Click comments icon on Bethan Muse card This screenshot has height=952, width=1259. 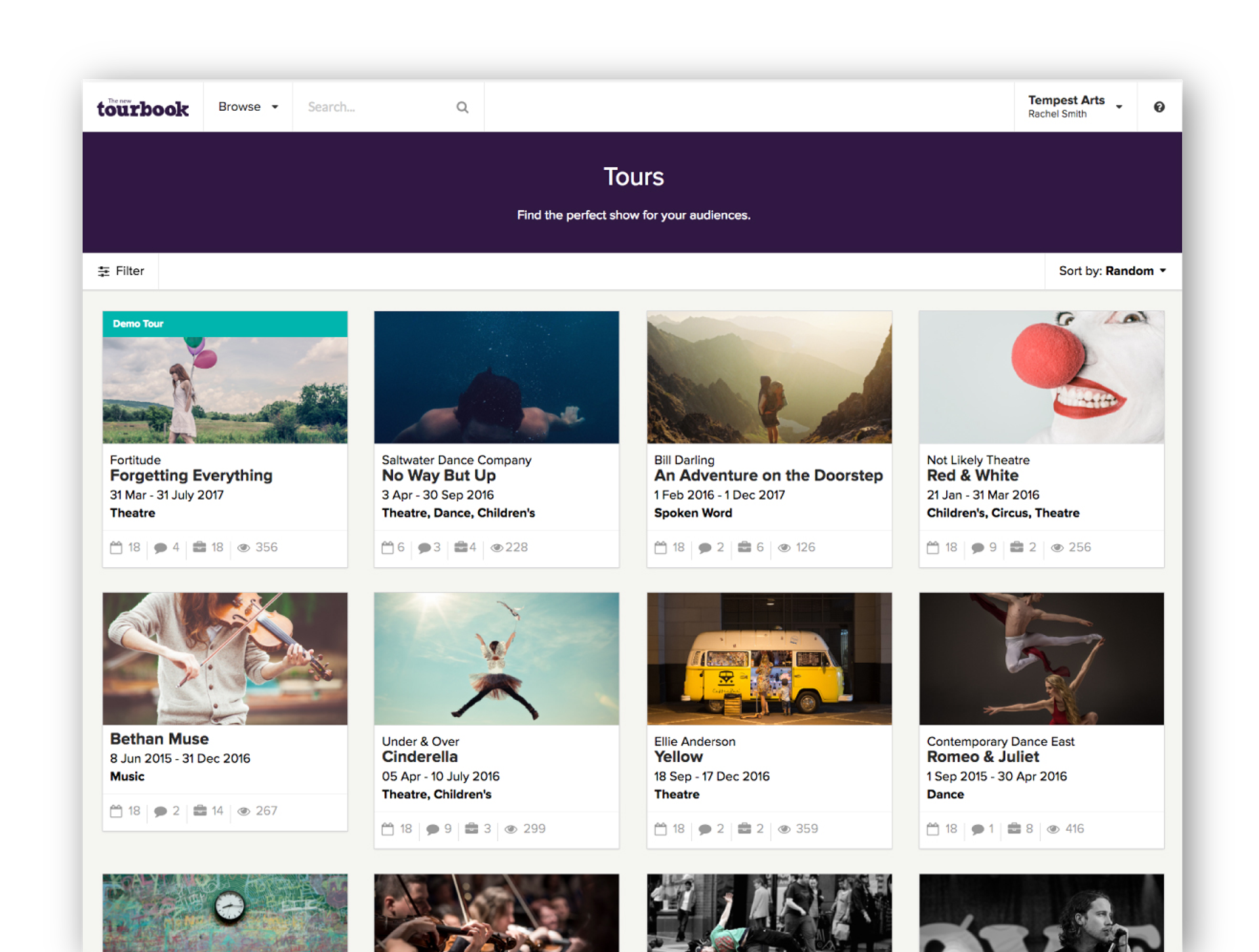pyautogui.click(x=160, y=812)
